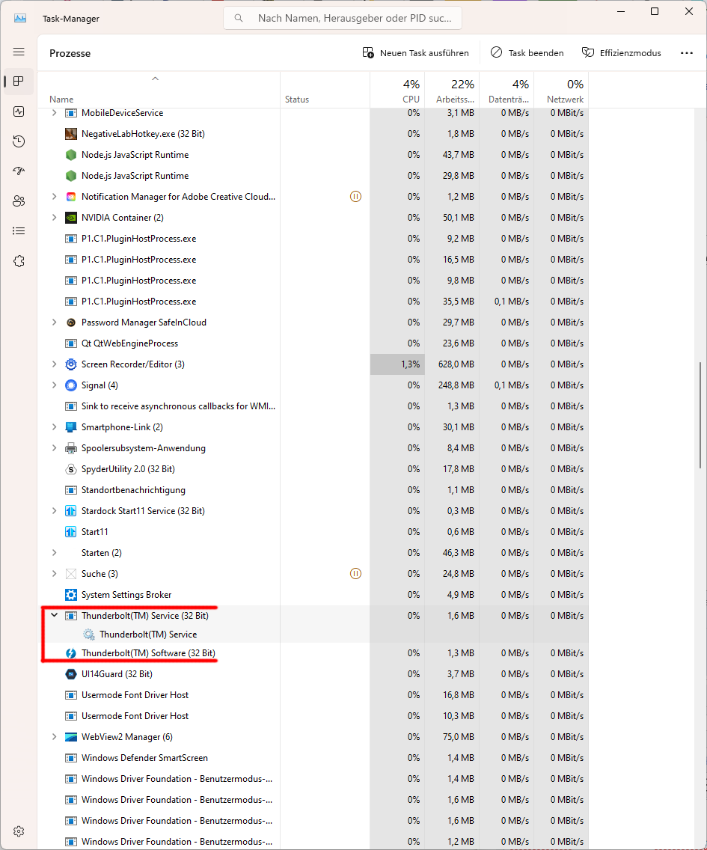Expand the NVIDIA Container group
Screen dimensions: 707x850
coord(54,217)
